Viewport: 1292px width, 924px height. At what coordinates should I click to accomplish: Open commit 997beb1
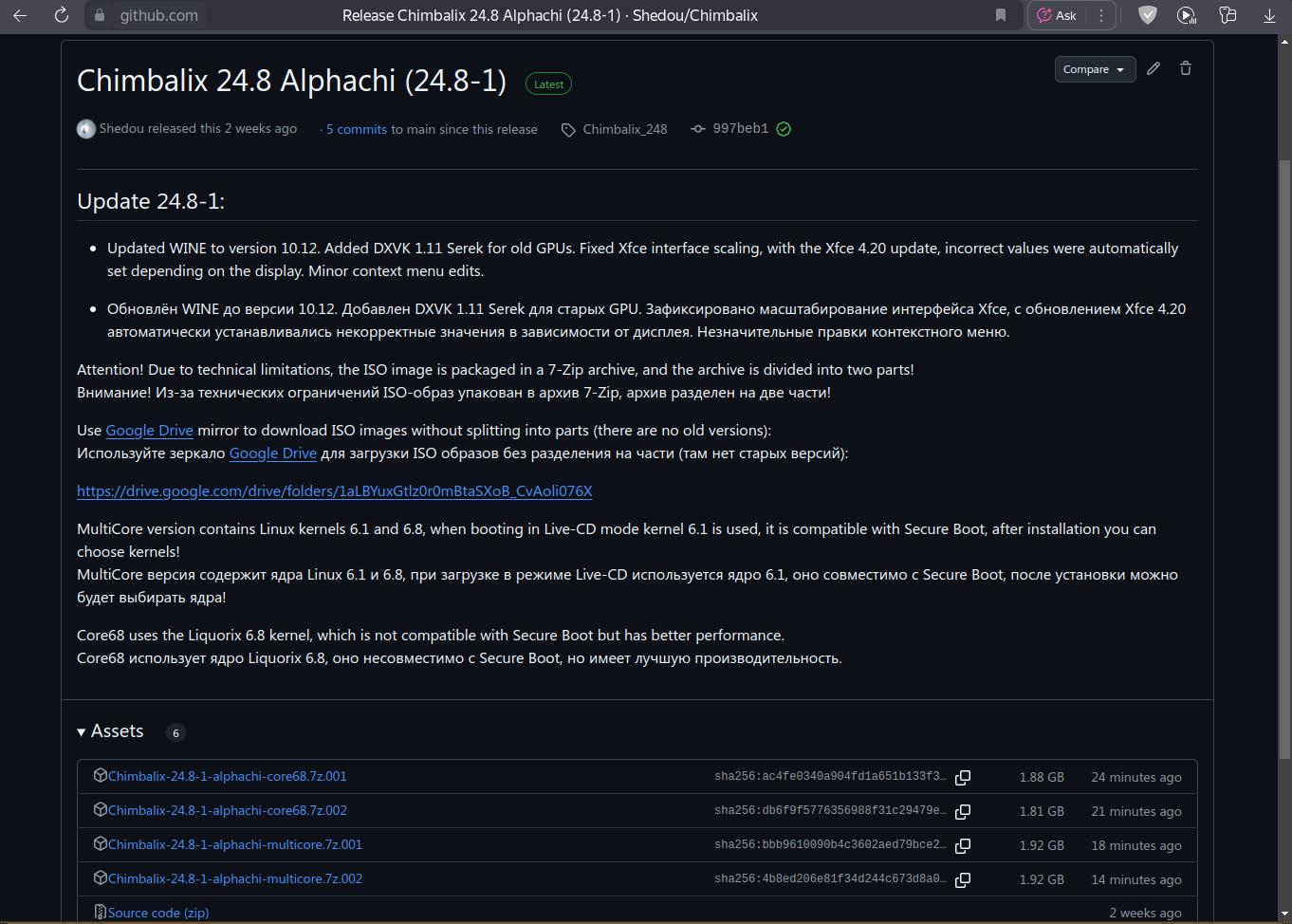point(741,129)
